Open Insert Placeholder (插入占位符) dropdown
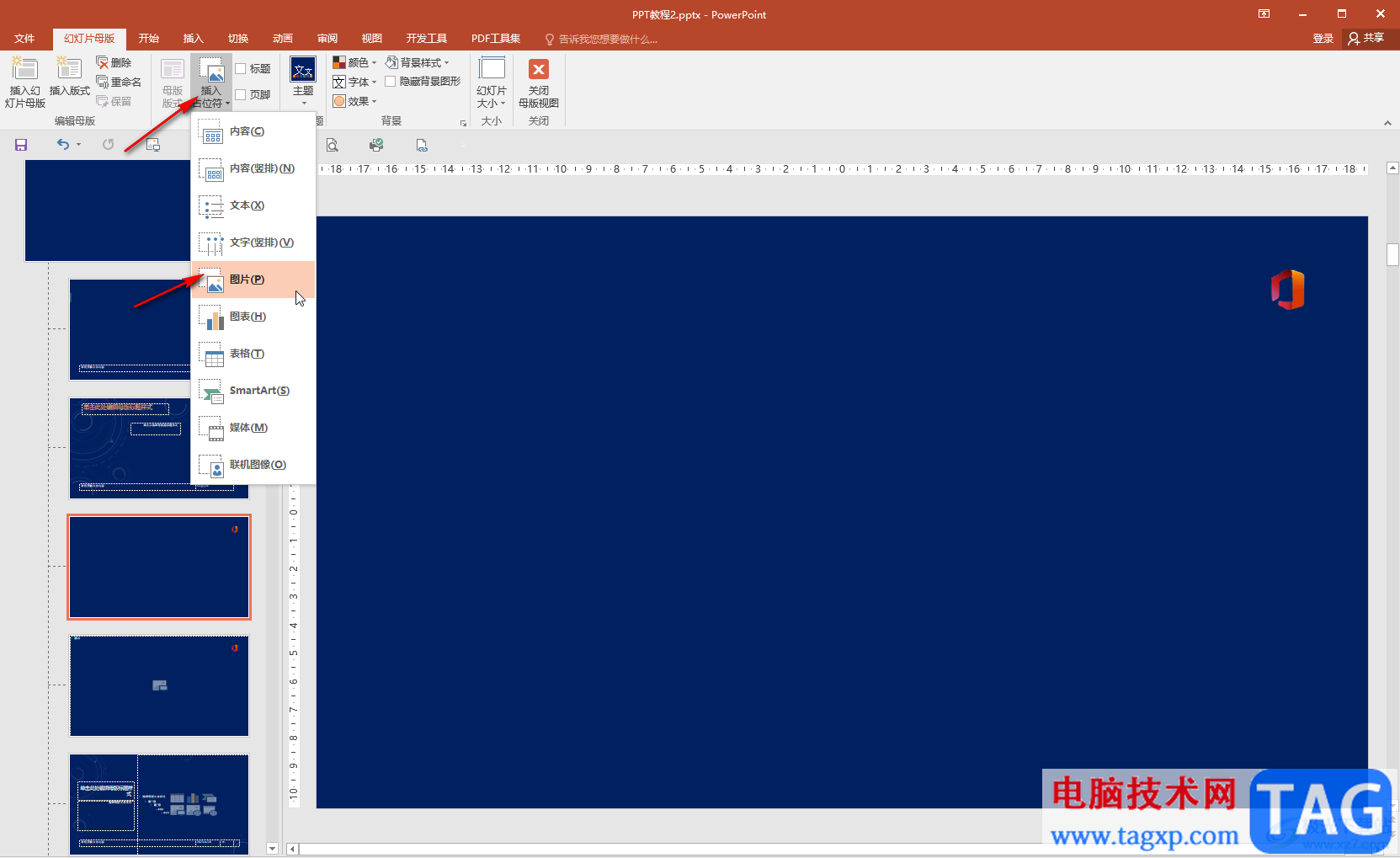Screen dimensions: 1400x858 pos(210,82)
